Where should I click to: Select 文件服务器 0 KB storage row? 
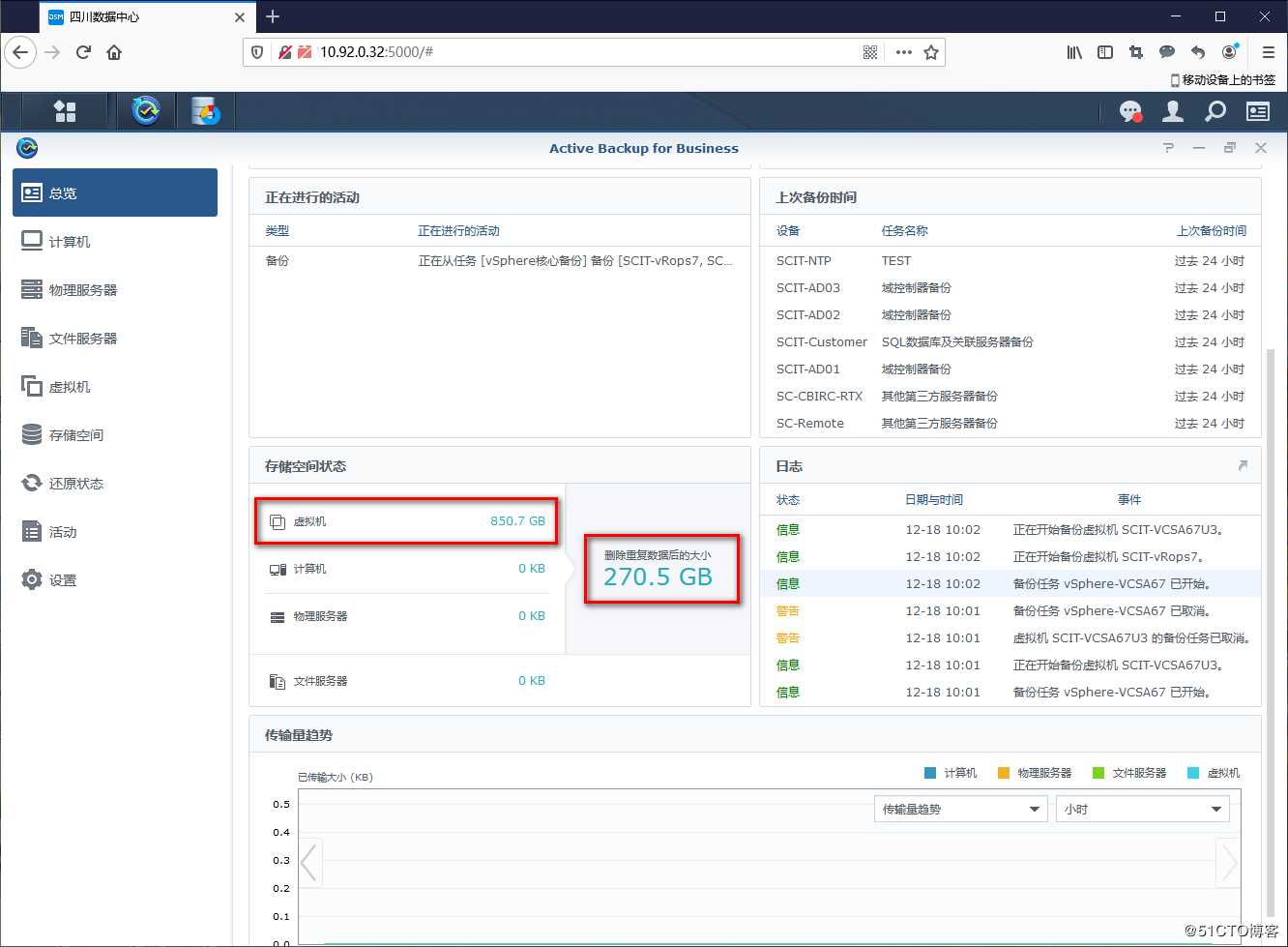pyautogui.click(x=407, y=681)
